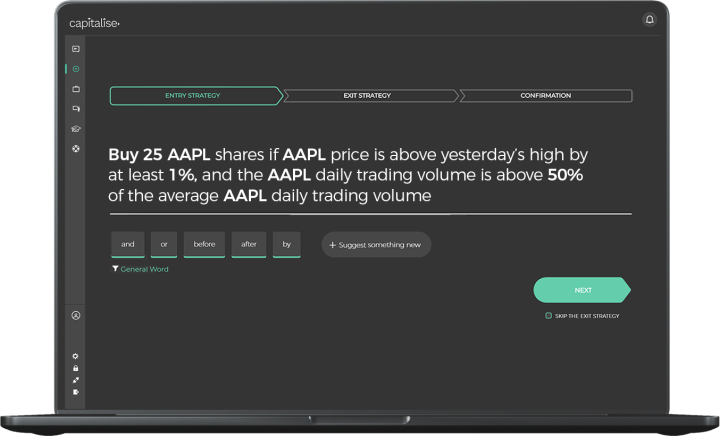The image size is (720, 436).
Task: Select the 'before' word chip
Action: point(204,245)
